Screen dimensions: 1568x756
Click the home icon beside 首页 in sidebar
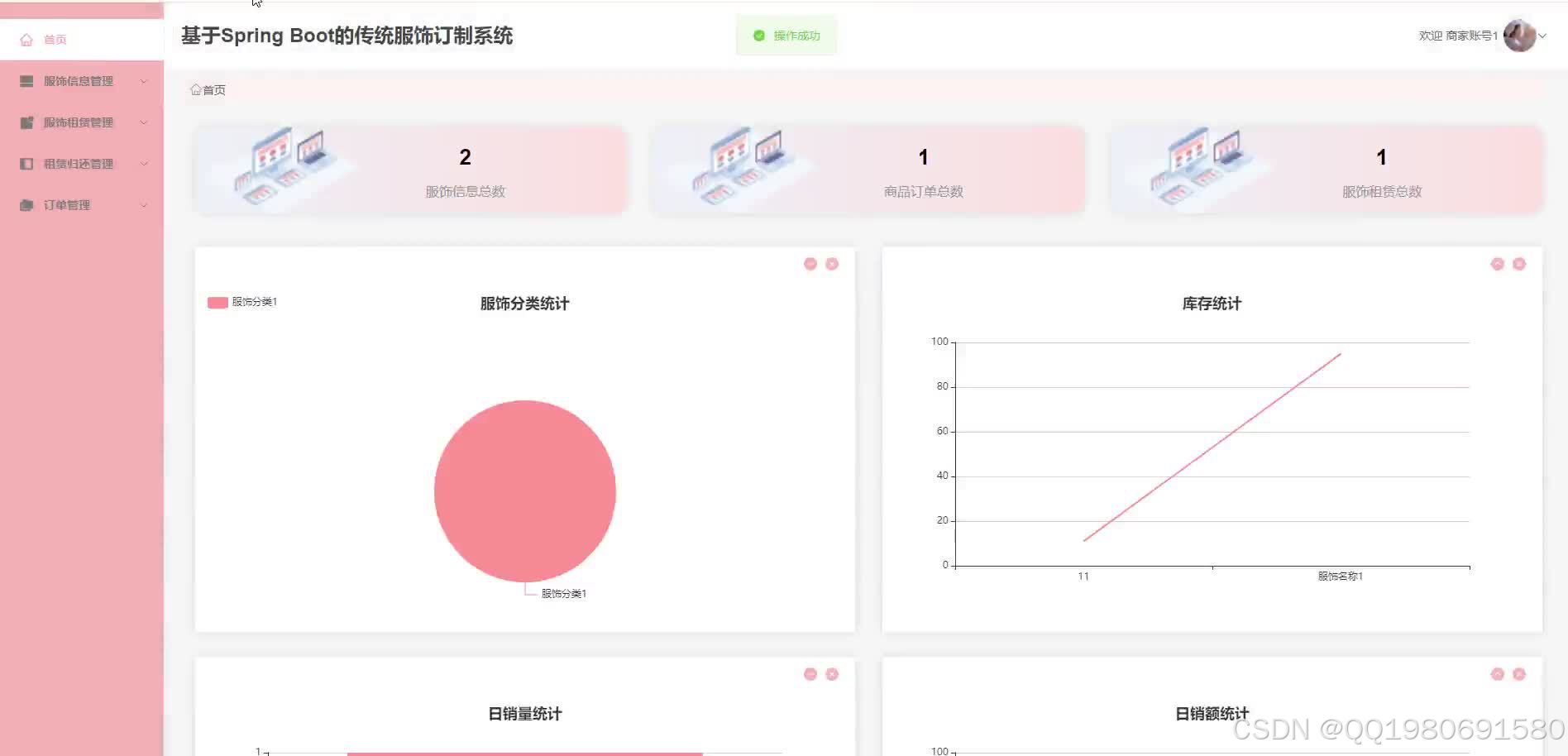pos(26,39)
